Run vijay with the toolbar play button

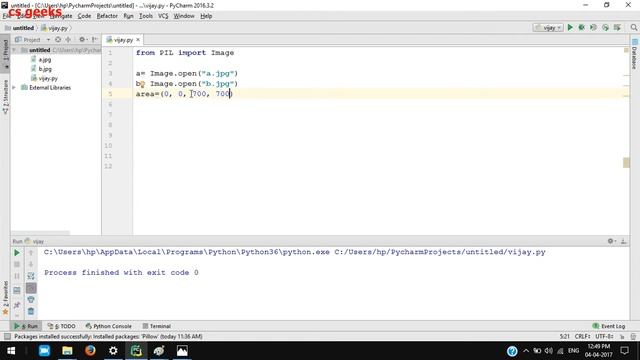pyautogui.click(x=570, y=27)
